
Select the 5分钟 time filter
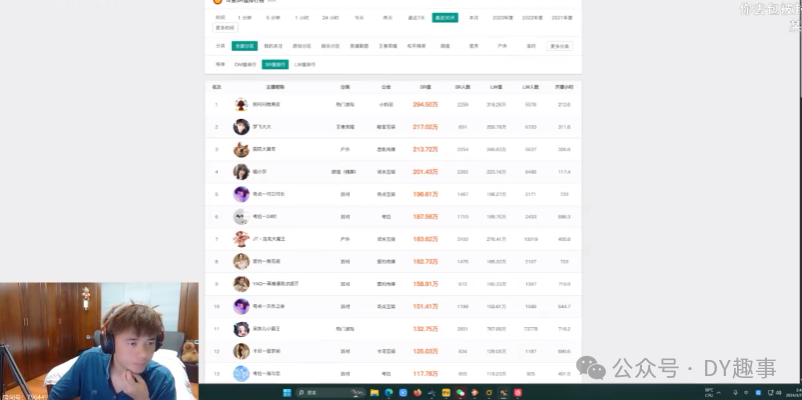273,18
